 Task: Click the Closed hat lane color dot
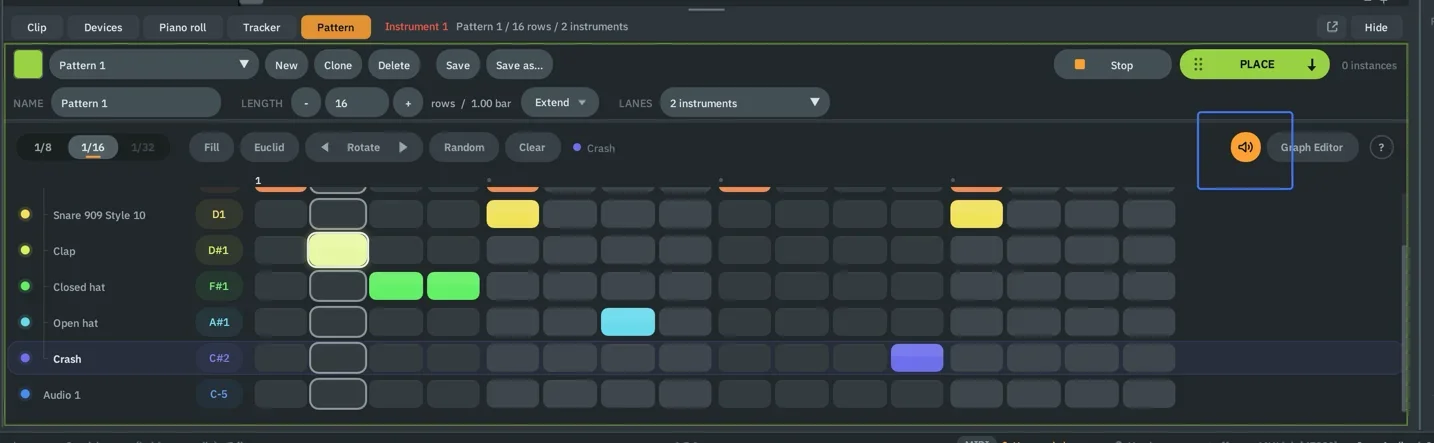[25, 286]
